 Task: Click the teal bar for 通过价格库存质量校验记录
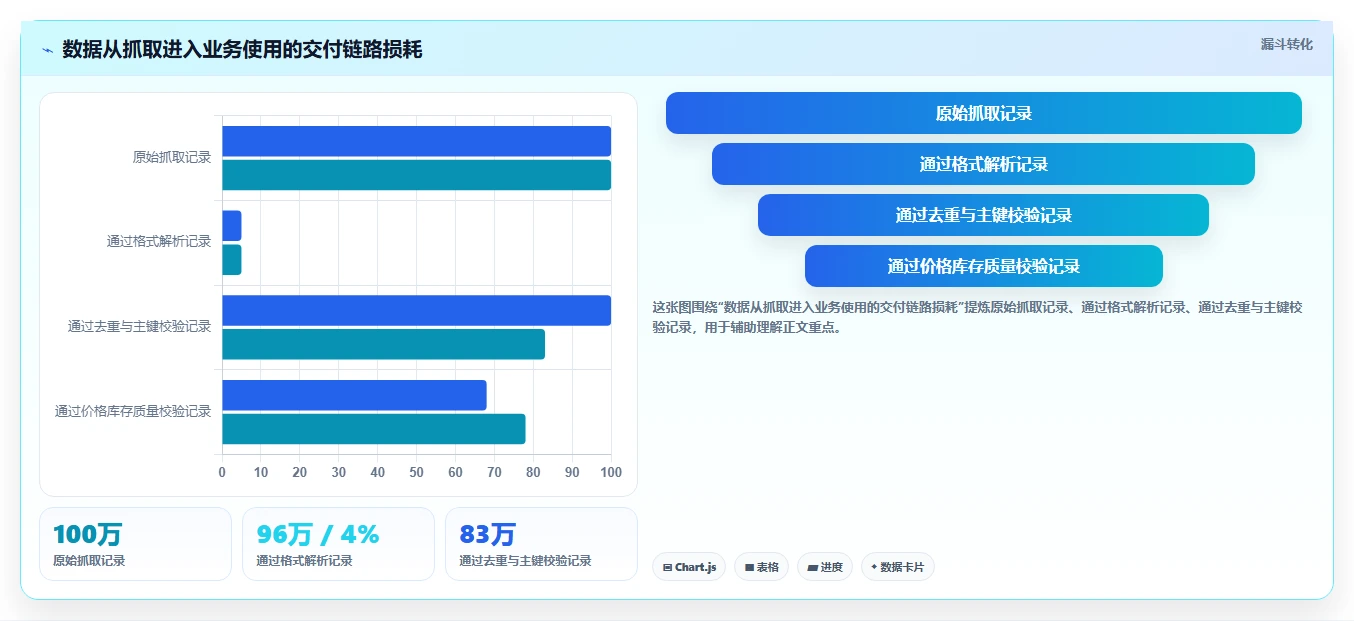373,429
